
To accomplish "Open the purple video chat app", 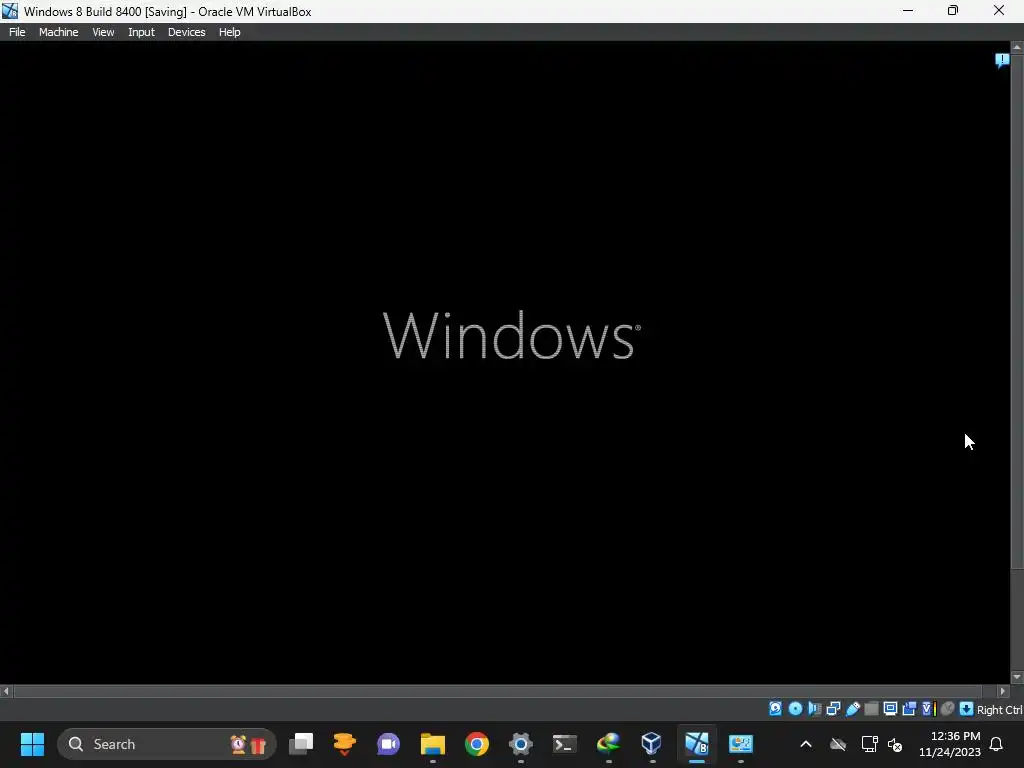I will (388, 744).
